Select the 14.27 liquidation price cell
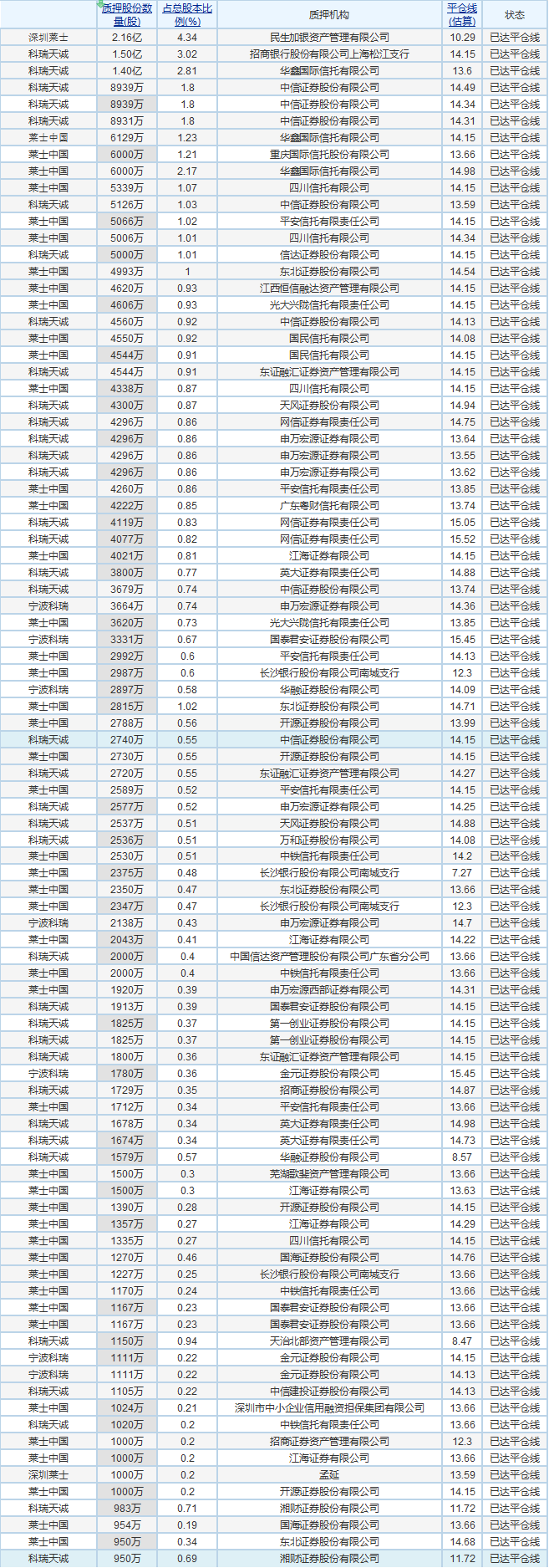The height and width of the screenshot is (1568, 549). coord(462,774)
